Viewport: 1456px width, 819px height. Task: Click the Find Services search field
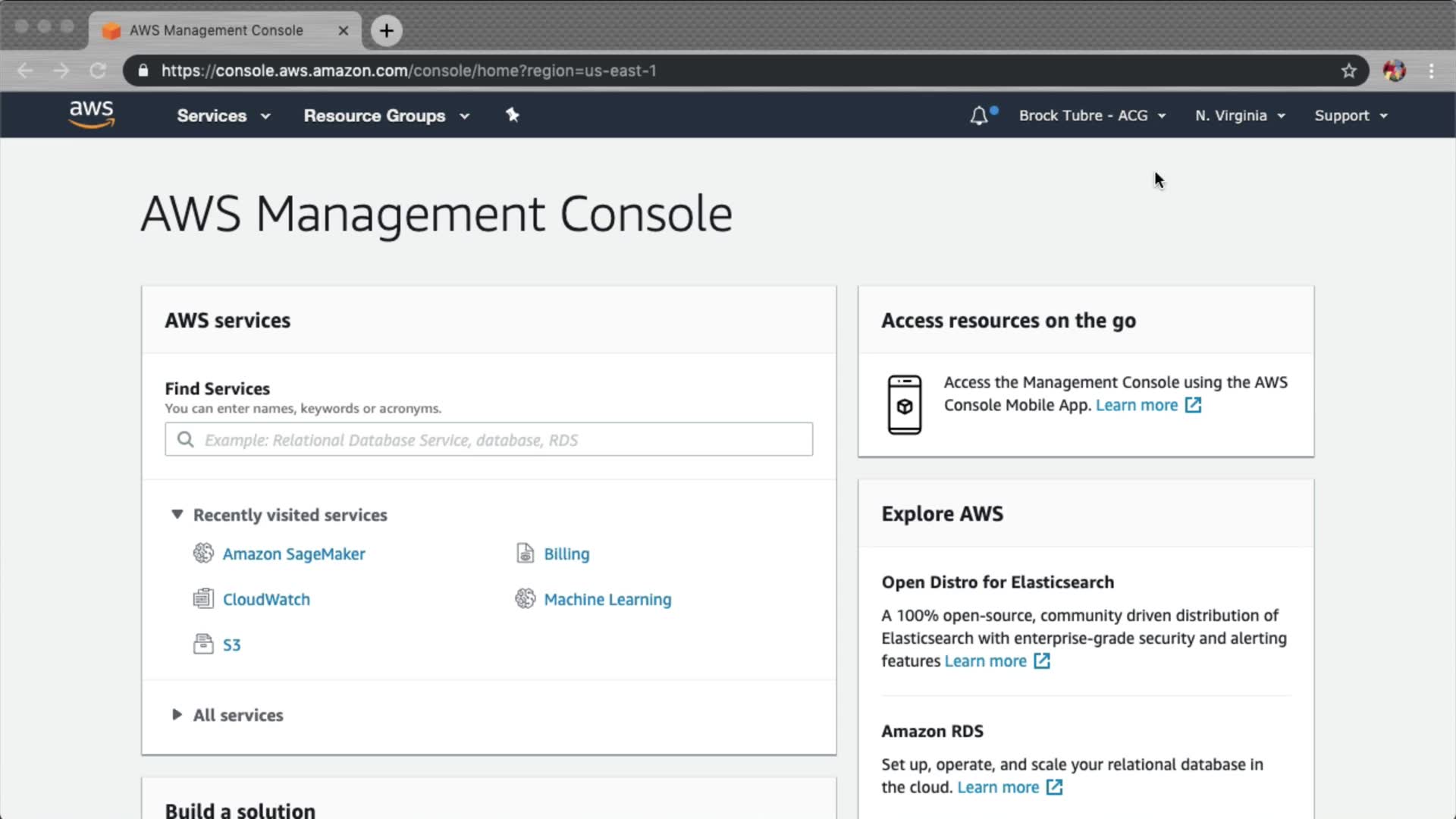tap(489, 440)
